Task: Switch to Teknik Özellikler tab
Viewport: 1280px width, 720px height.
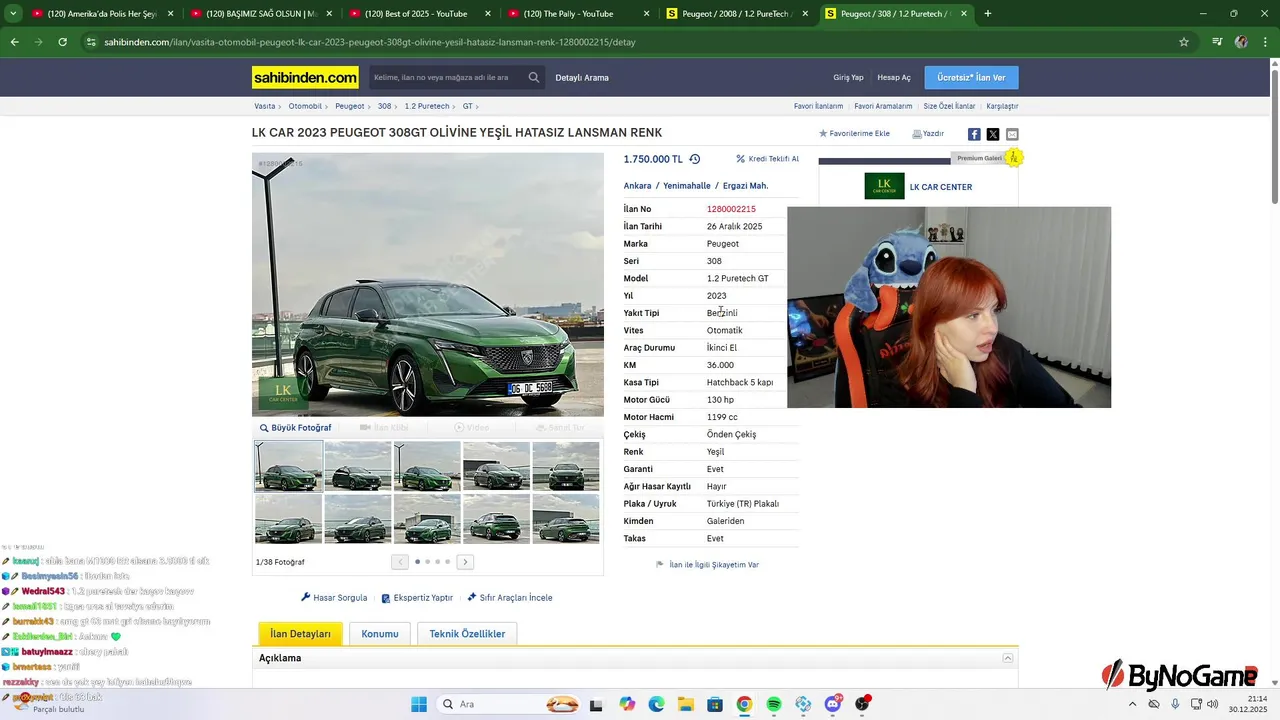Action: (467, 634)
